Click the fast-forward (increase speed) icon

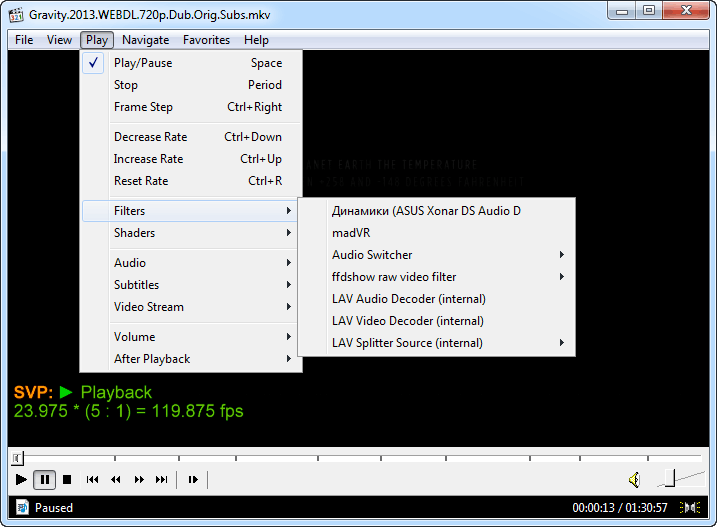click(x=139, y=480)
